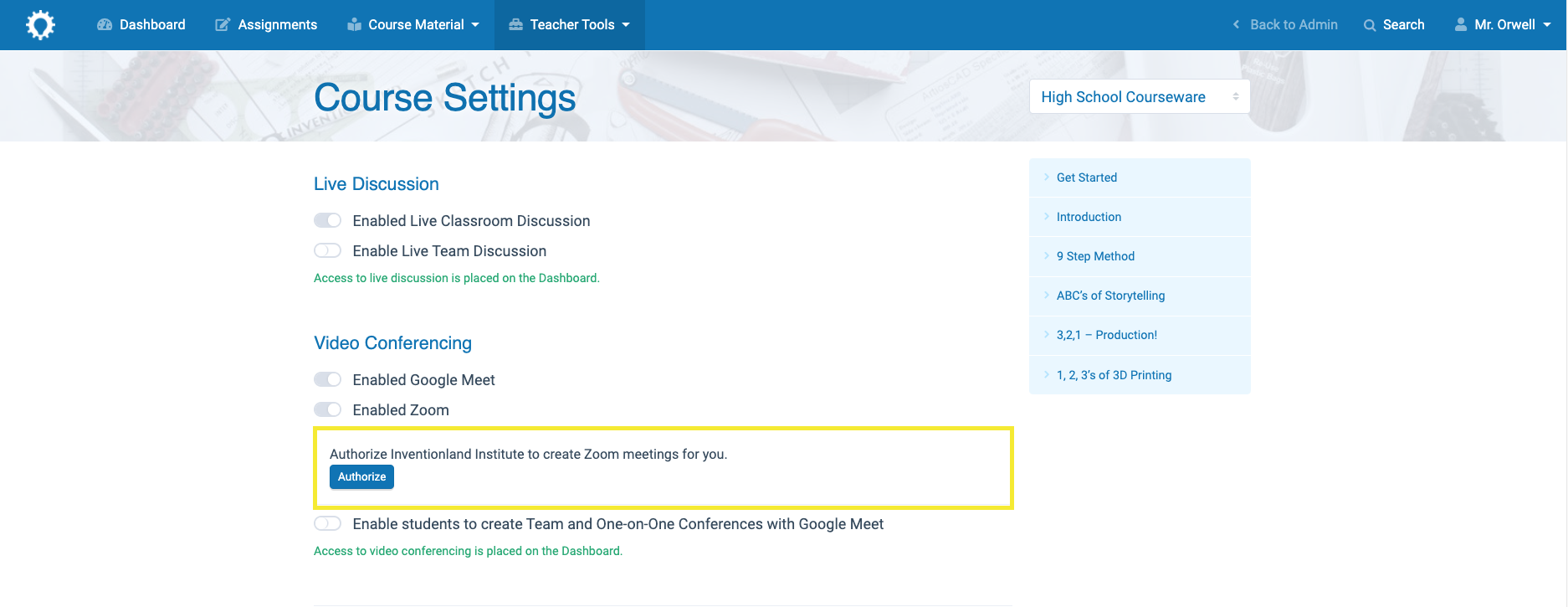The image size is (1568, 607).
Task: Click the Mr. Orwell account name
Action: [x=1504, y=25]
